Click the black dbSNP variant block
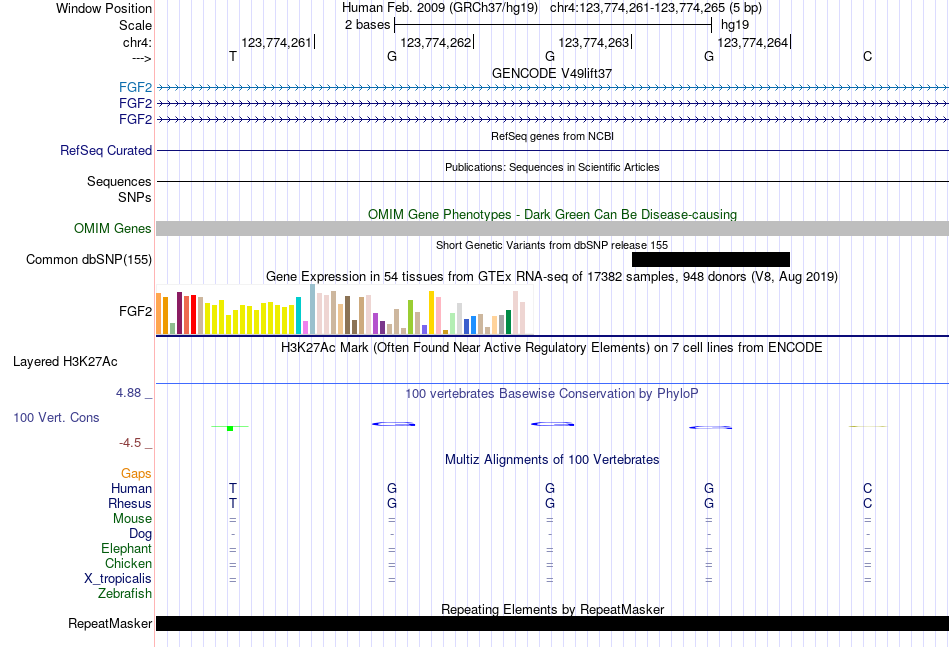This screenshot has height=647, width=950. pyautogui.click(x=711, y=259)
